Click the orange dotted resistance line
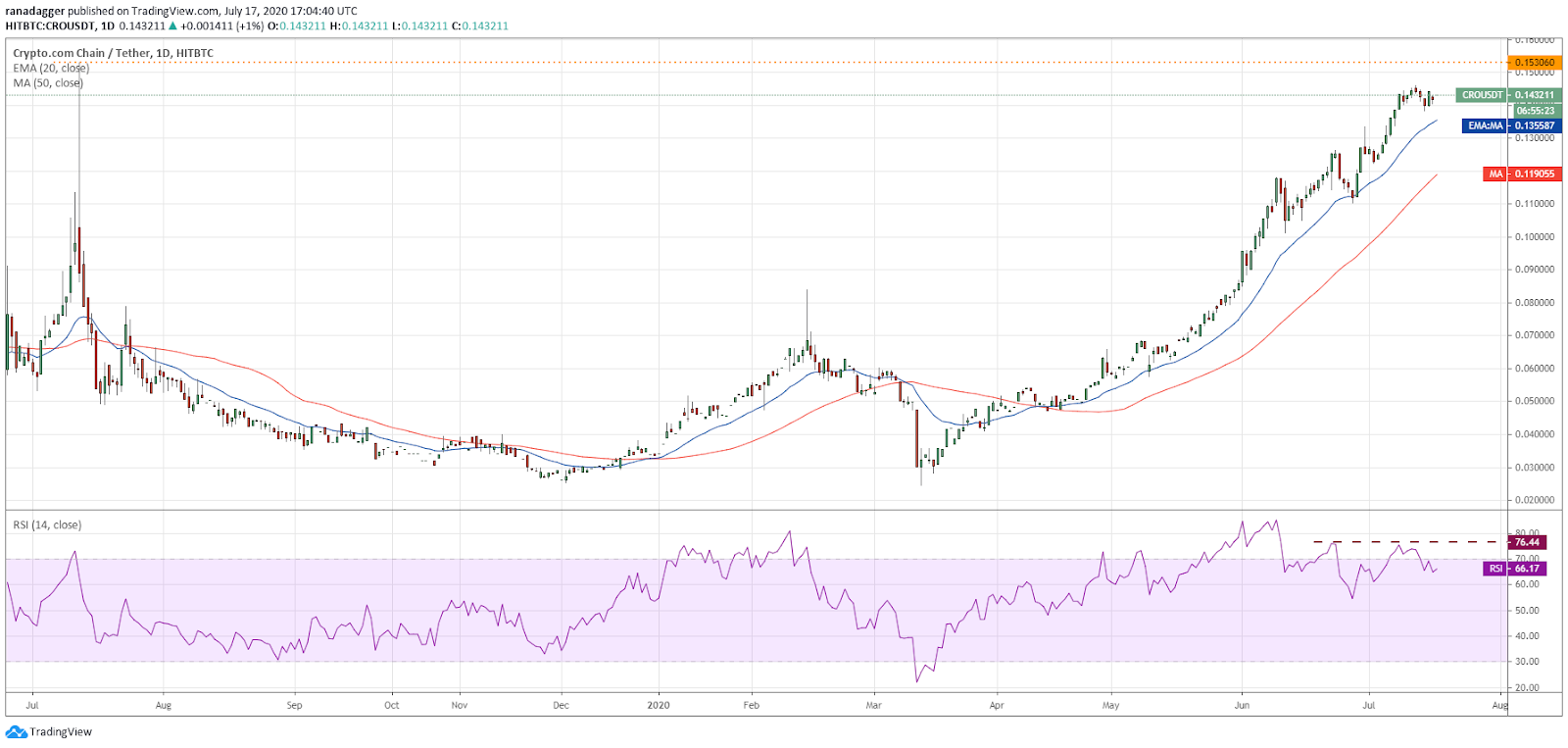Screen dimensions: 1568x748 (755, 62)
